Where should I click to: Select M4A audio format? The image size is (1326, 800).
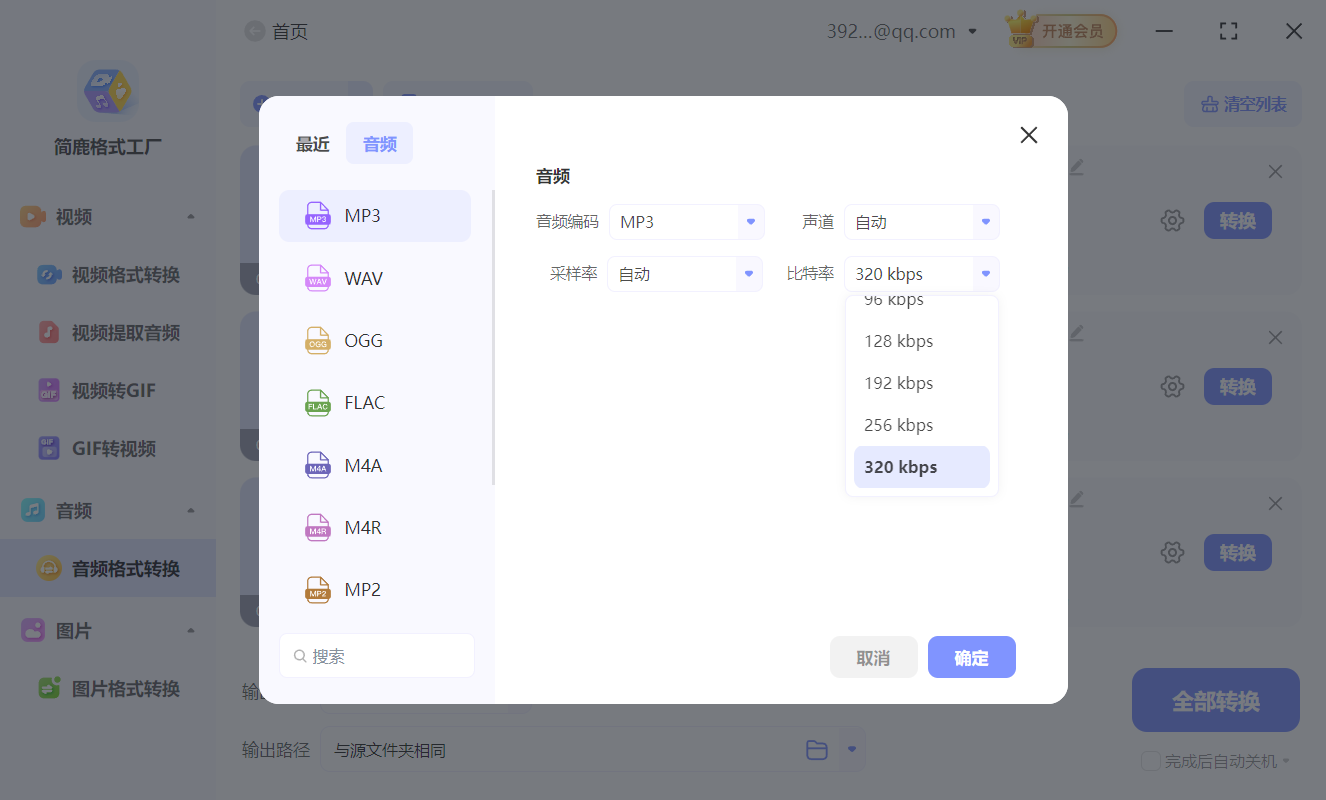pos(362,465)
